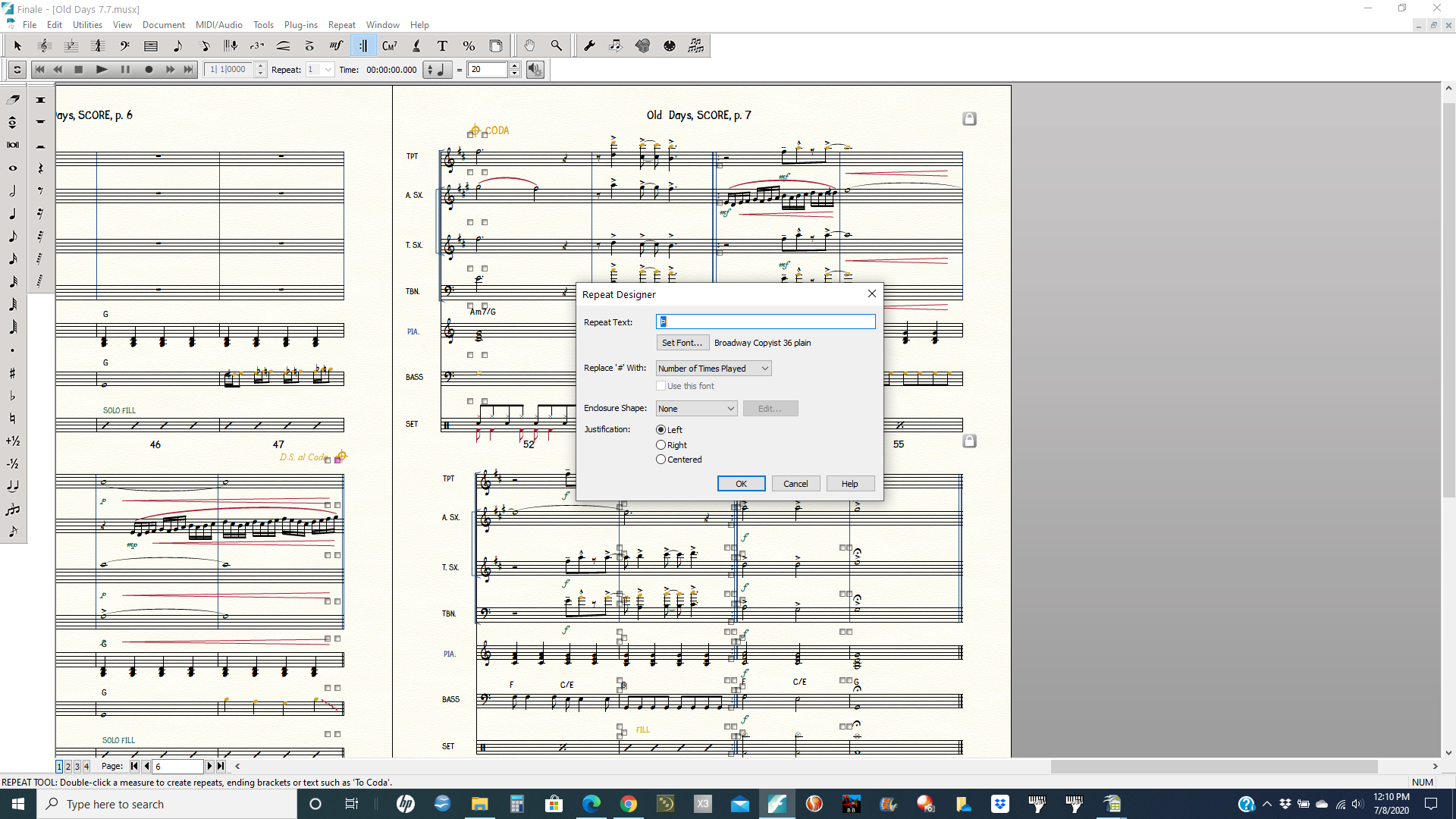Choose the Hand Grabber tool
Image resolution: width=1456 pixels, height=819 pixels.
(x=529, y=46)
